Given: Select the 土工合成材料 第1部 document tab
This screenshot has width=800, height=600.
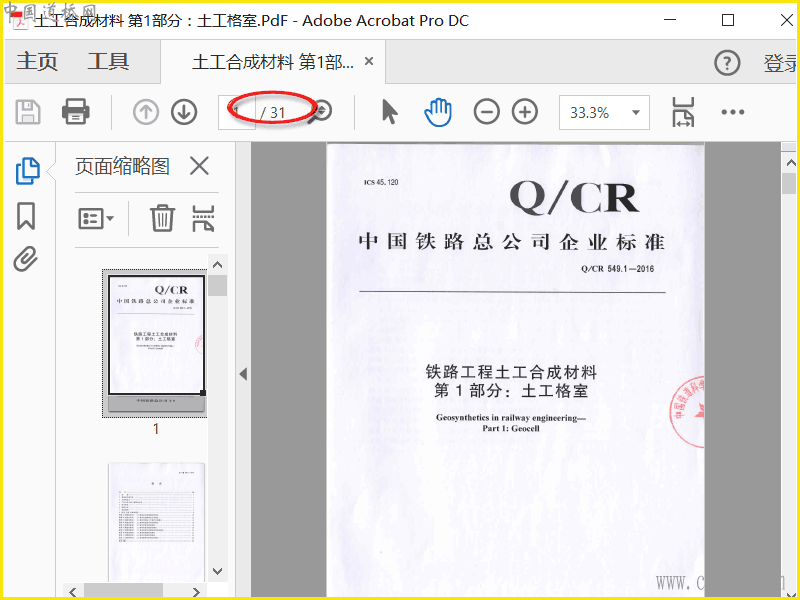Looking at the screenshot, I should click(x=272, y=62).
